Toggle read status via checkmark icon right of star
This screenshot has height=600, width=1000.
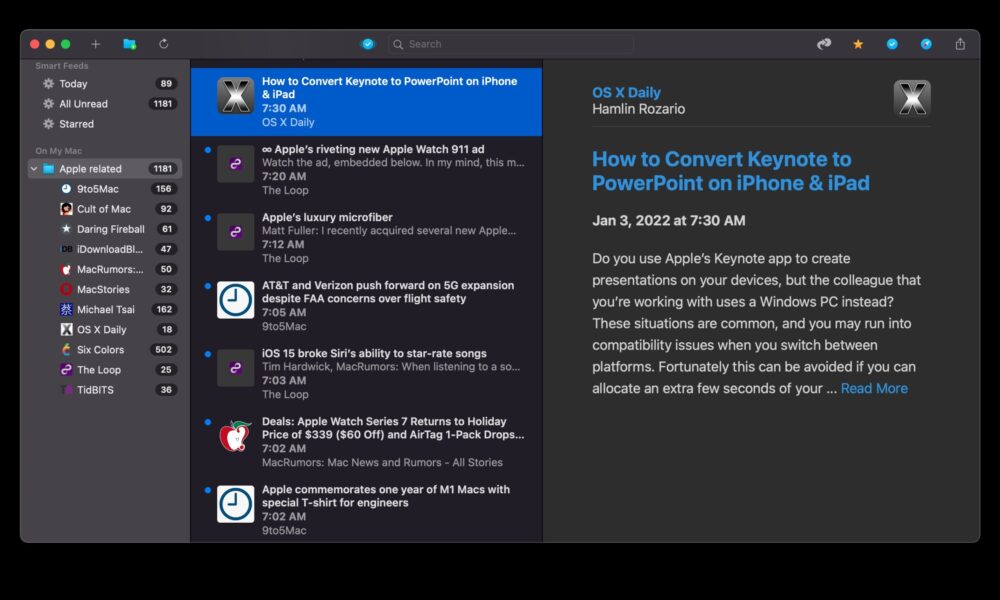[x=892, y=44]
